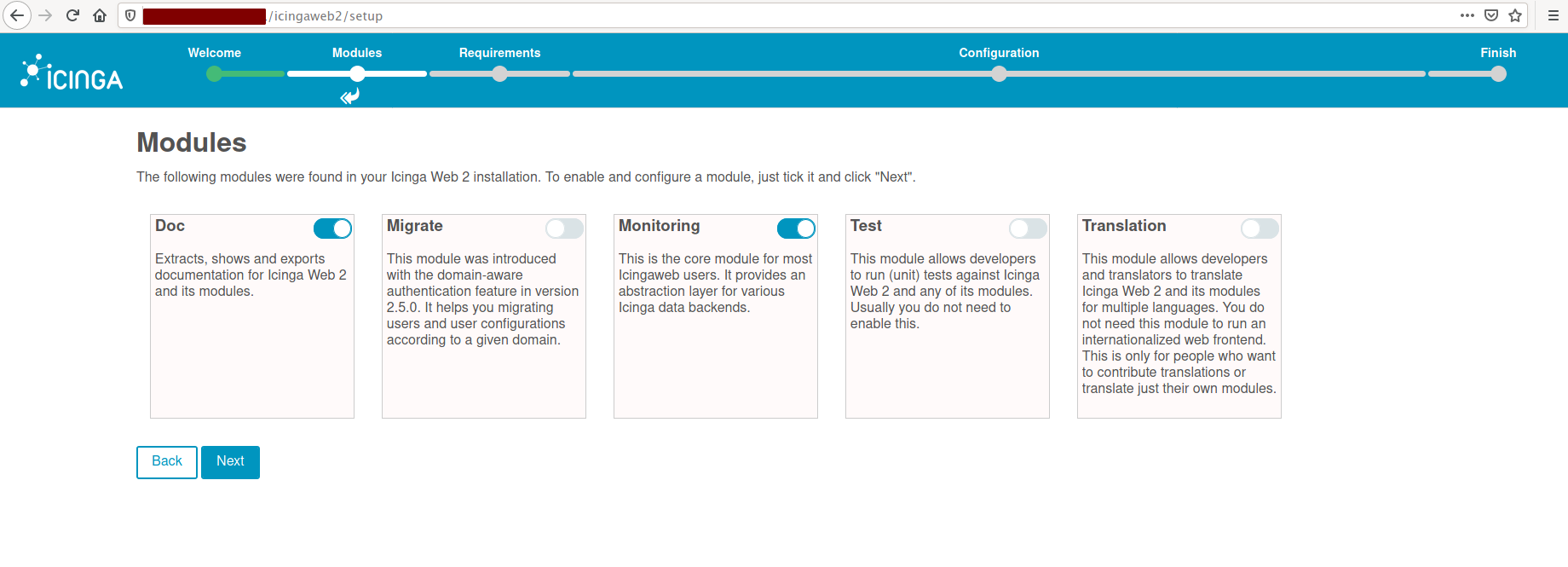Click the browser forward arrow
This screenshot has height=567, width=1568.
click(45, 15)
